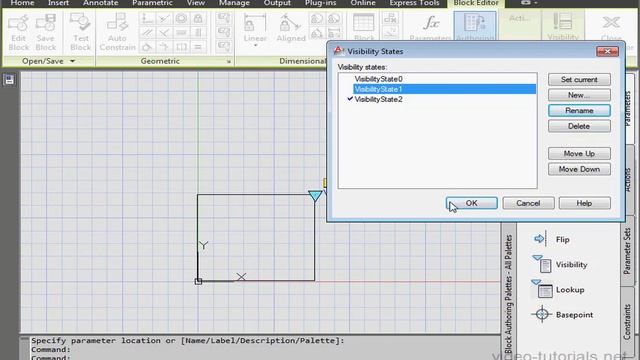This screenshot has width=640, height=360.
Task: Switch to the Annotate ribbon tab
Action: coord(100,3)
